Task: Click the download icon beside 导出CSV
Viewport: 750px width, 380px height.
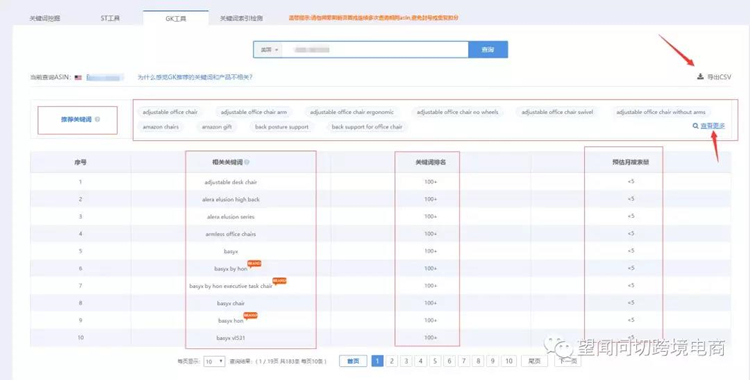Action: [700, 77]
